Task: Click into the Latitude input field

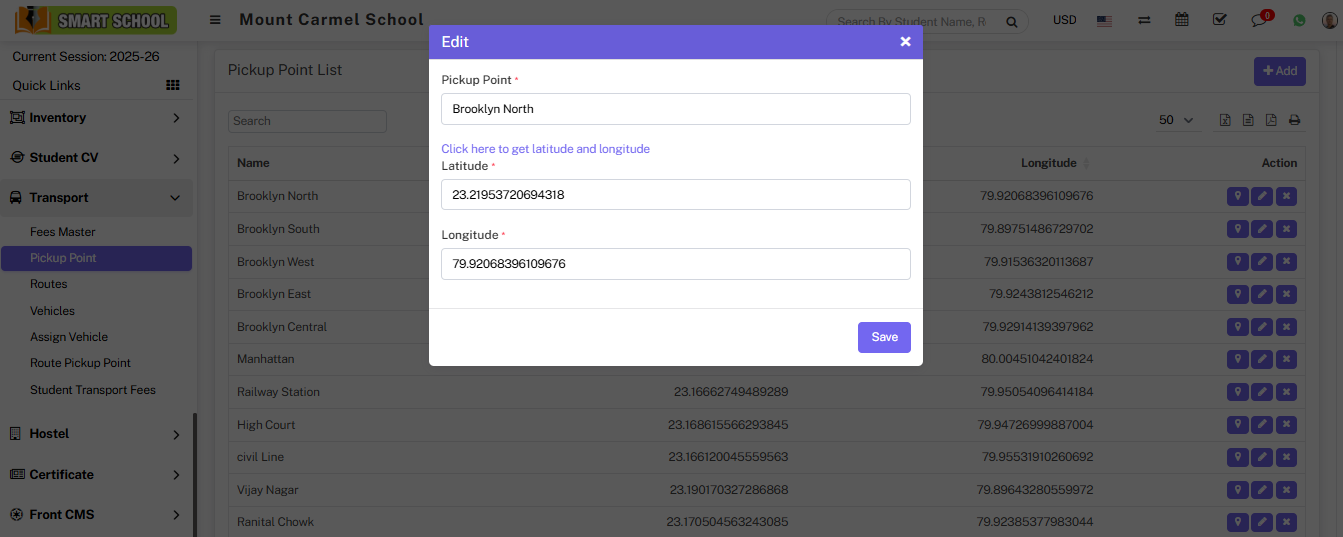Action: (675, 195)
